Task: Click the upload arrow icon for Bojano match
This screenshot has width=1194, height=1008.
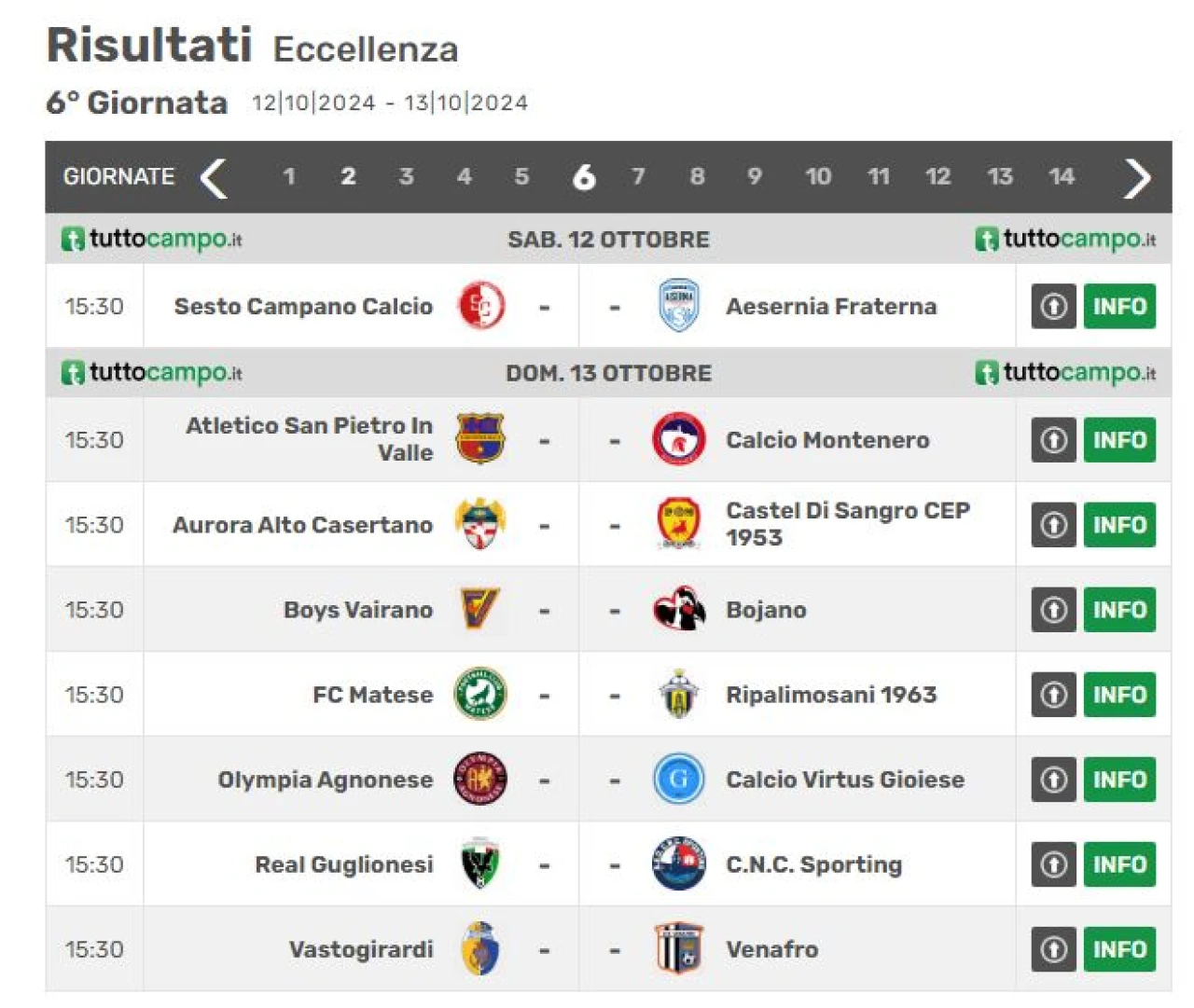Action: pyautogui.click(x=1054, y=610)
